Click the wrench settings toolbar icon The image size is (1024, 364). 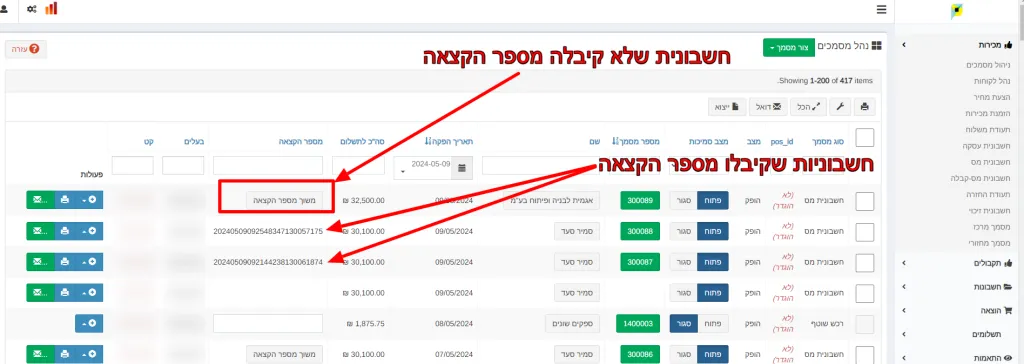pos(840,107)
